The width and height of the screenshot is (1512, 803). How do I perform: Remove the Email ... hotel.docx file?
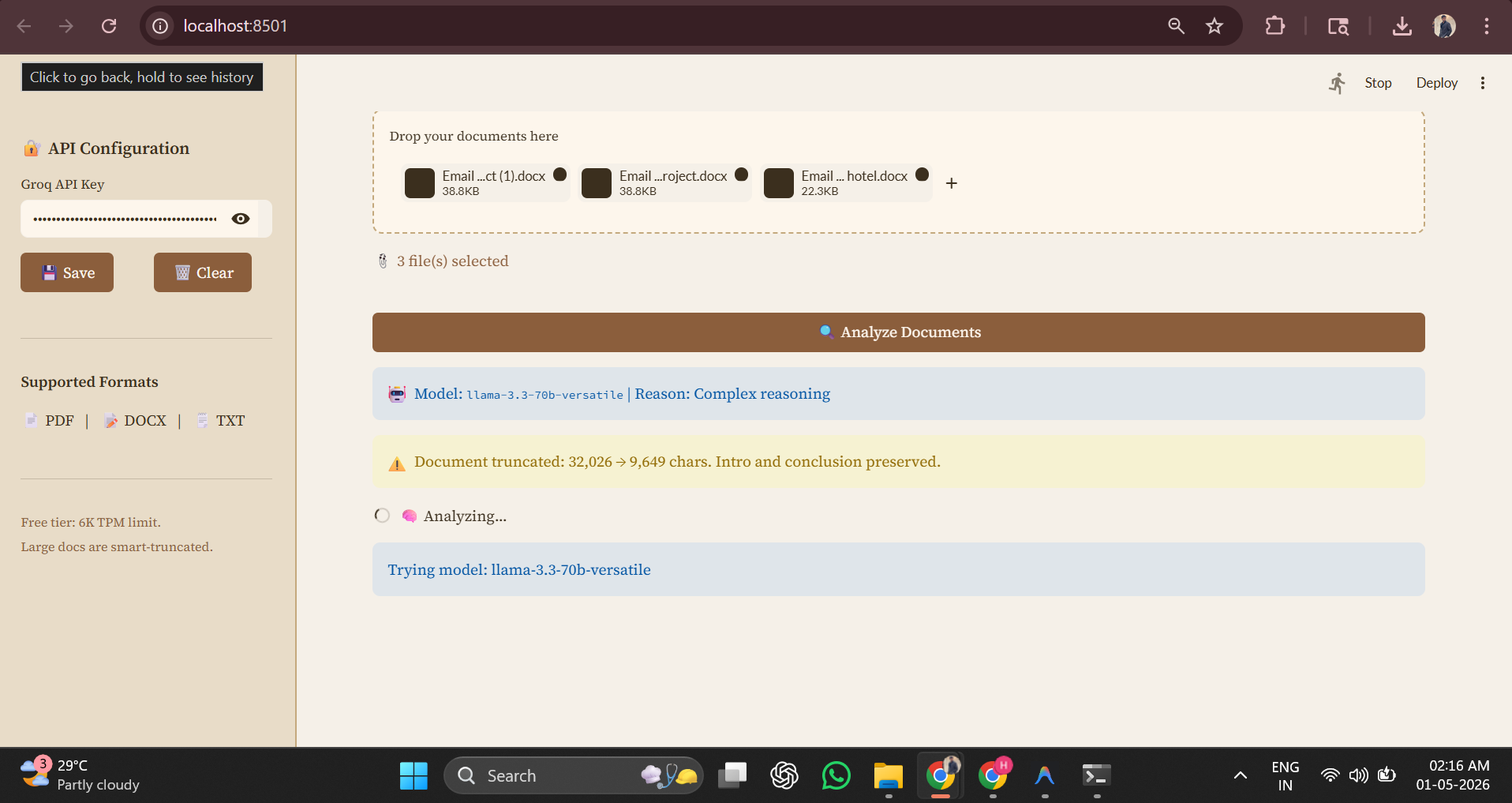click(x=922, y=174)
